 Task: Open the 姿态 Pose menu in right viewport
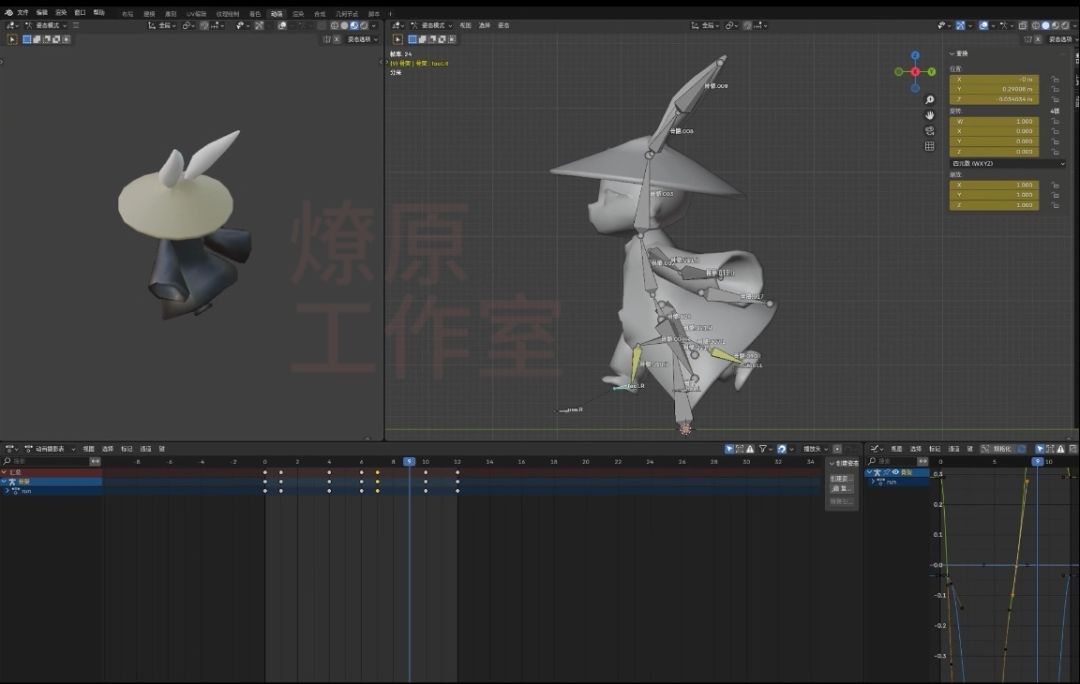click(503, 25)
